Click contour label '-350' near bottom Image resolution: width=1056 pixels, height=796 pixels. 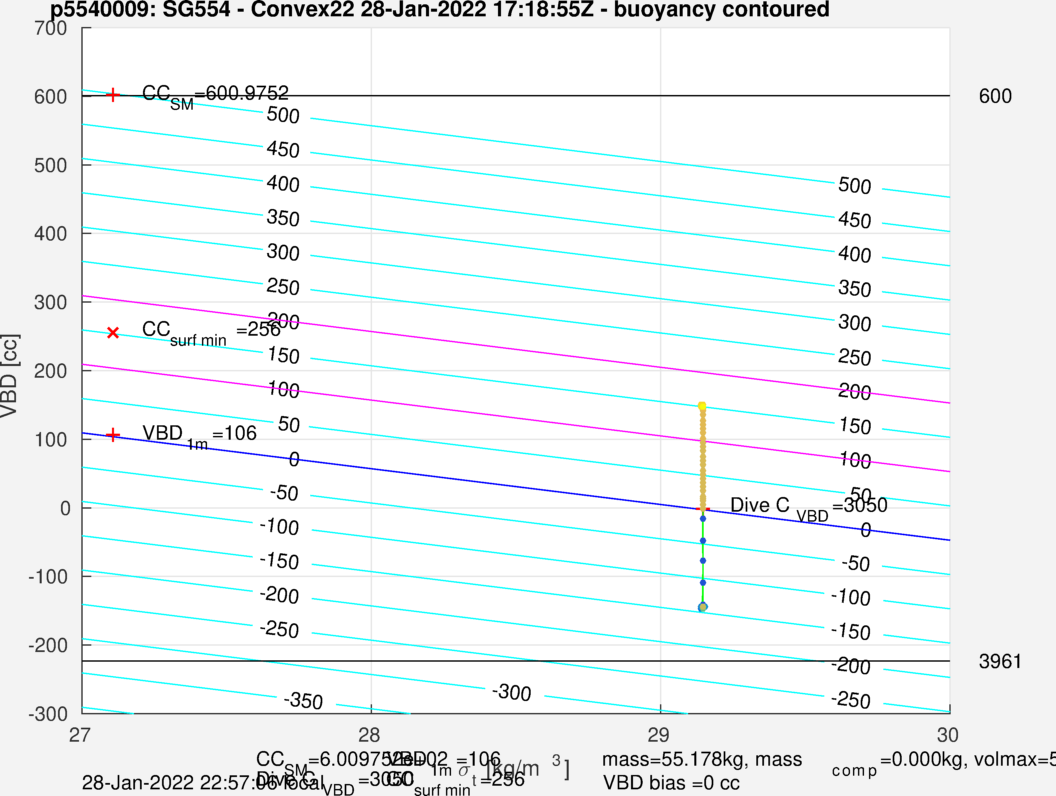point(303,701)
